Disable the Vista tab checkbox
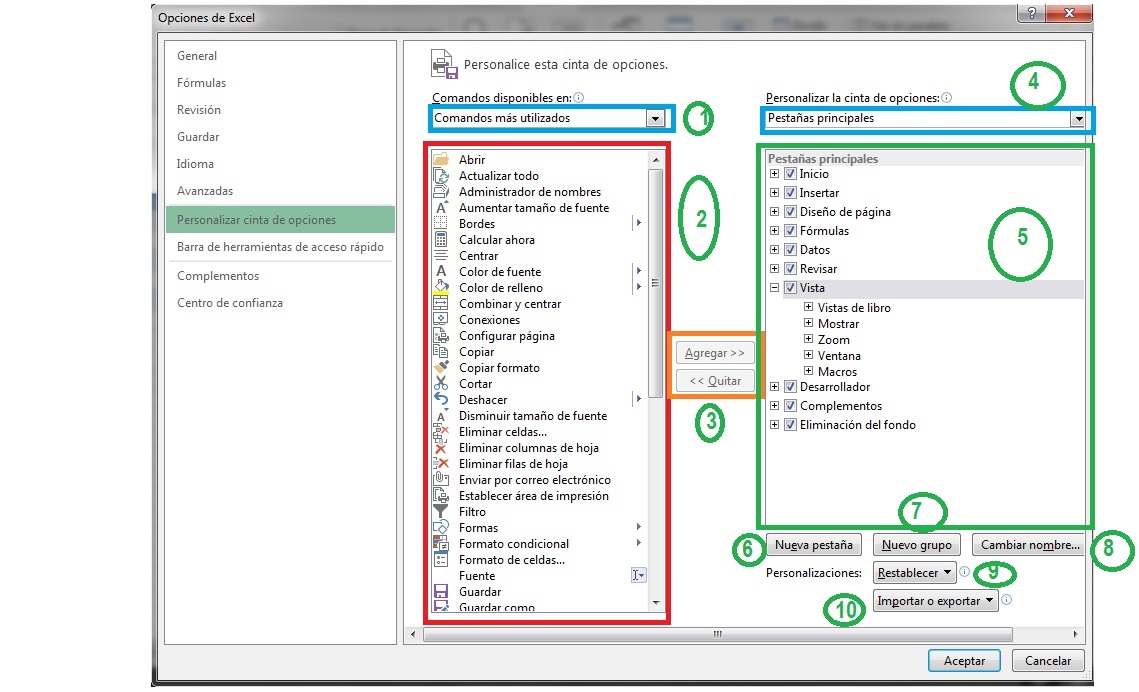1139x692 pixels. point(789,287)
